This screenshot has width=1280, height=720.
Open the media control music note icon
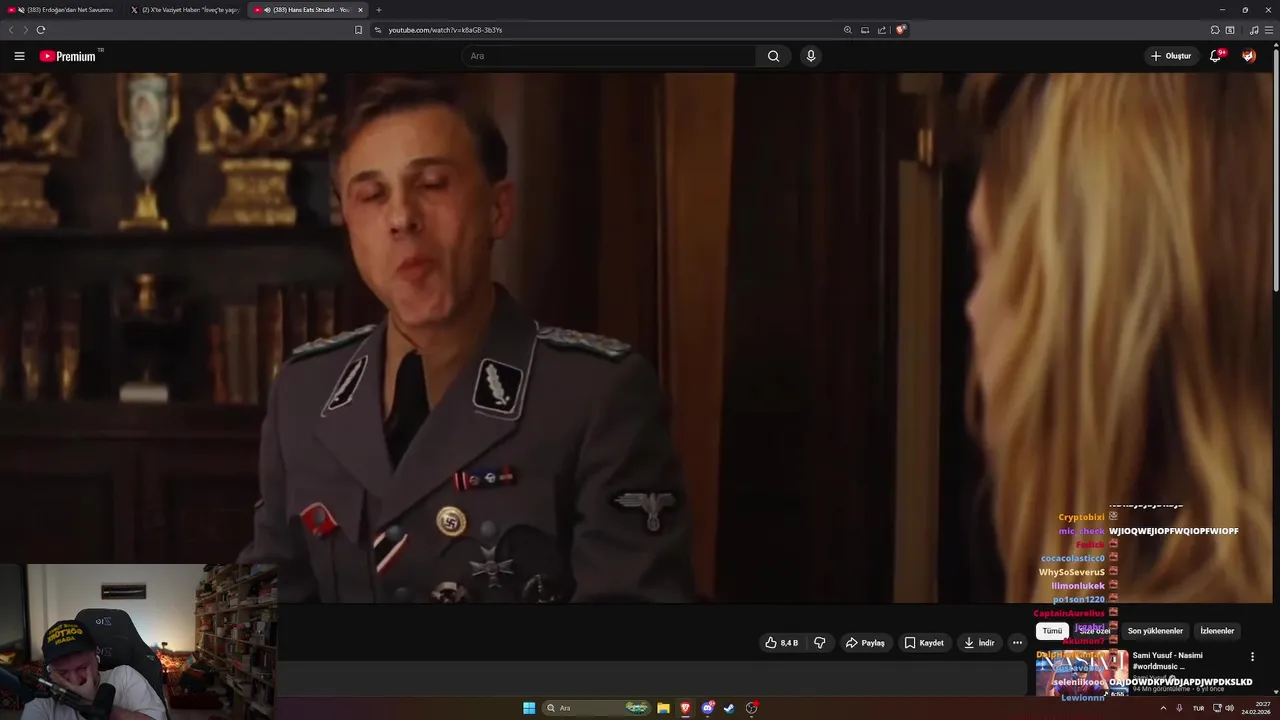click(1254, 30)
